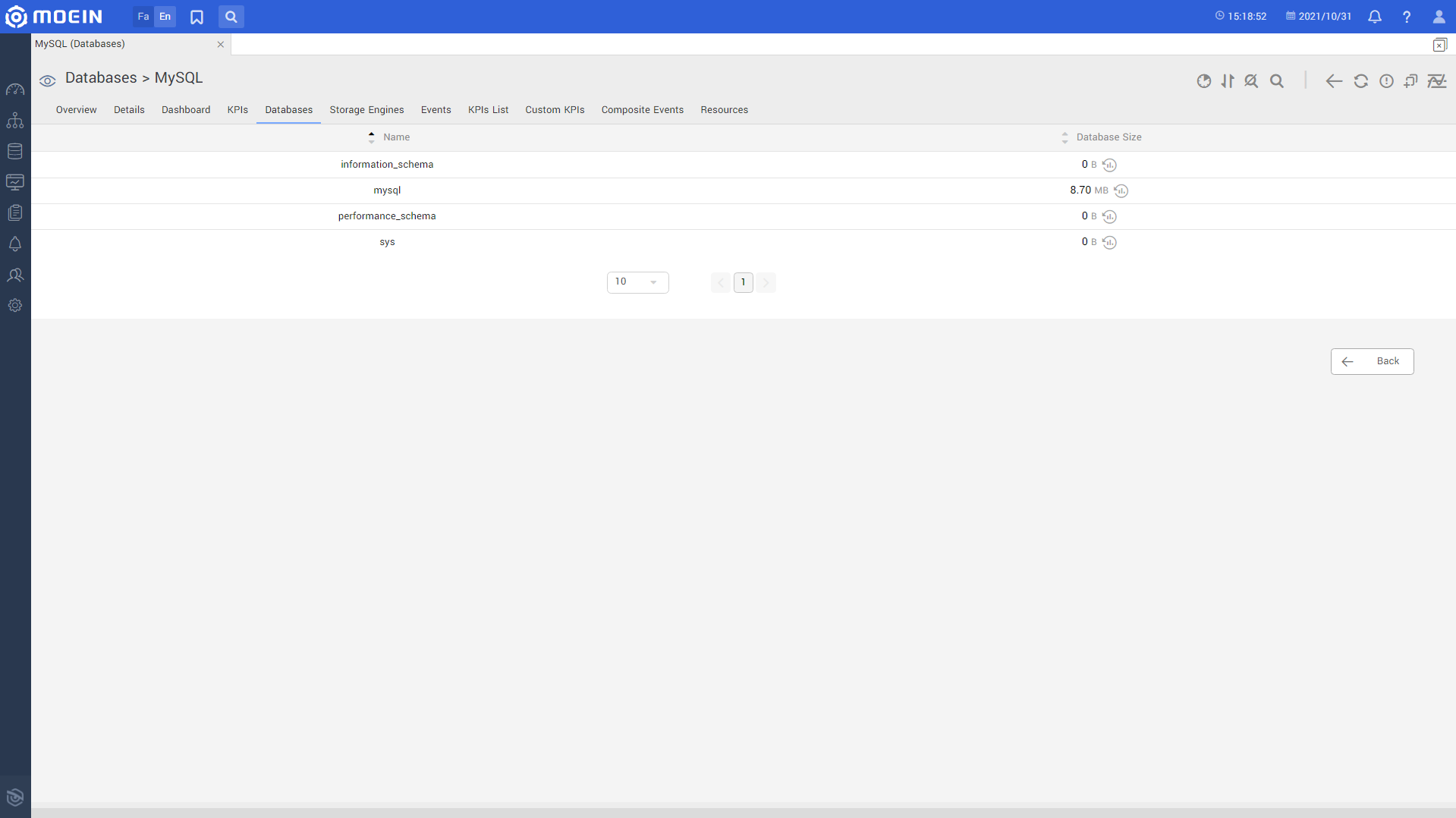The width and height of the screenshot is (1456, 818).
Task: Click the Back button
Action: coord(1372,361)
